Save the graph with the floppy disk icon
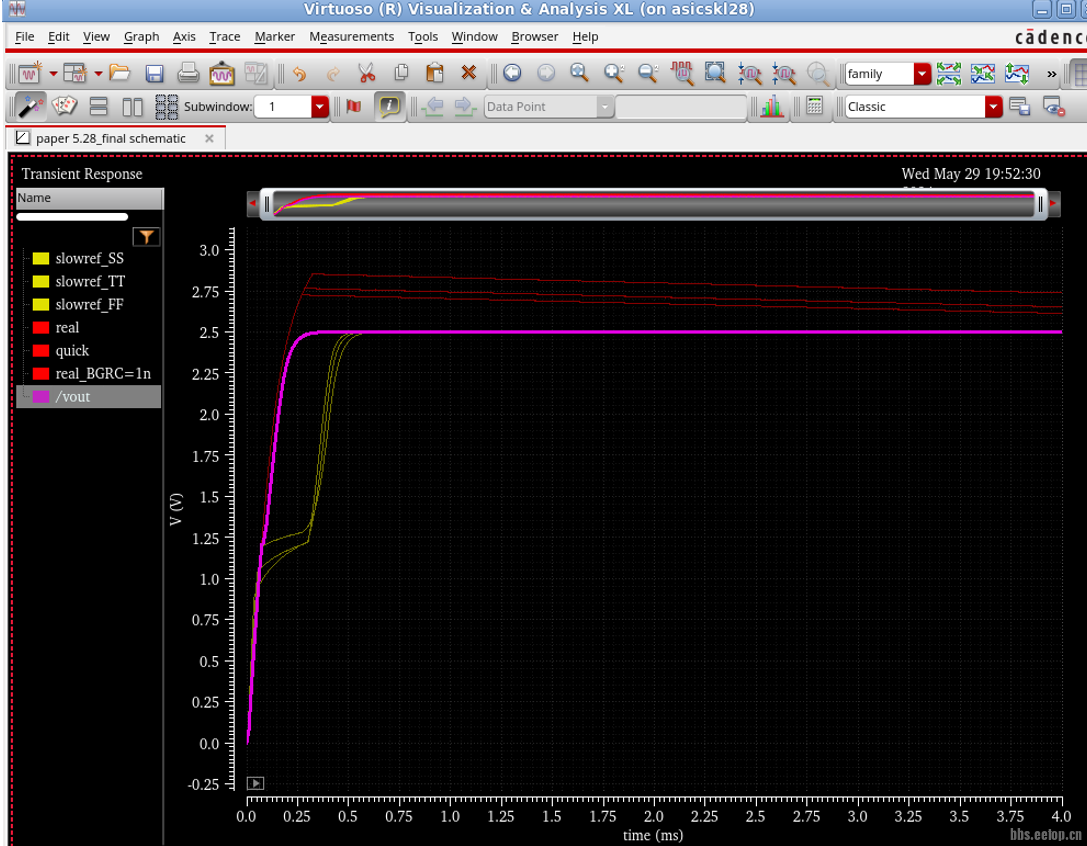This screenshot has width=1087, height=846. coord(154,73)
